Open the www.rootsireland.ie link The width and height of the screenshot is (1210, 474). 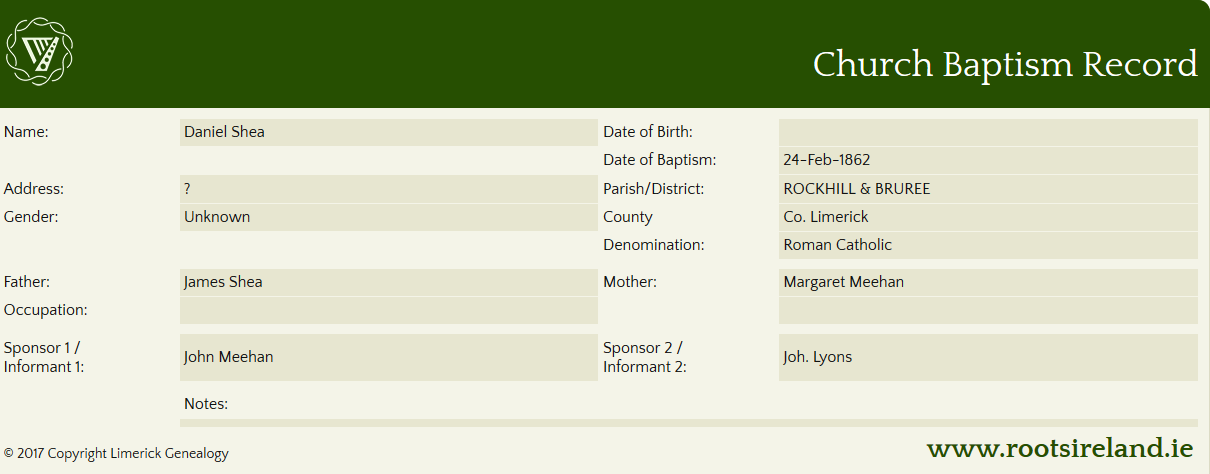click(1060, 449)
